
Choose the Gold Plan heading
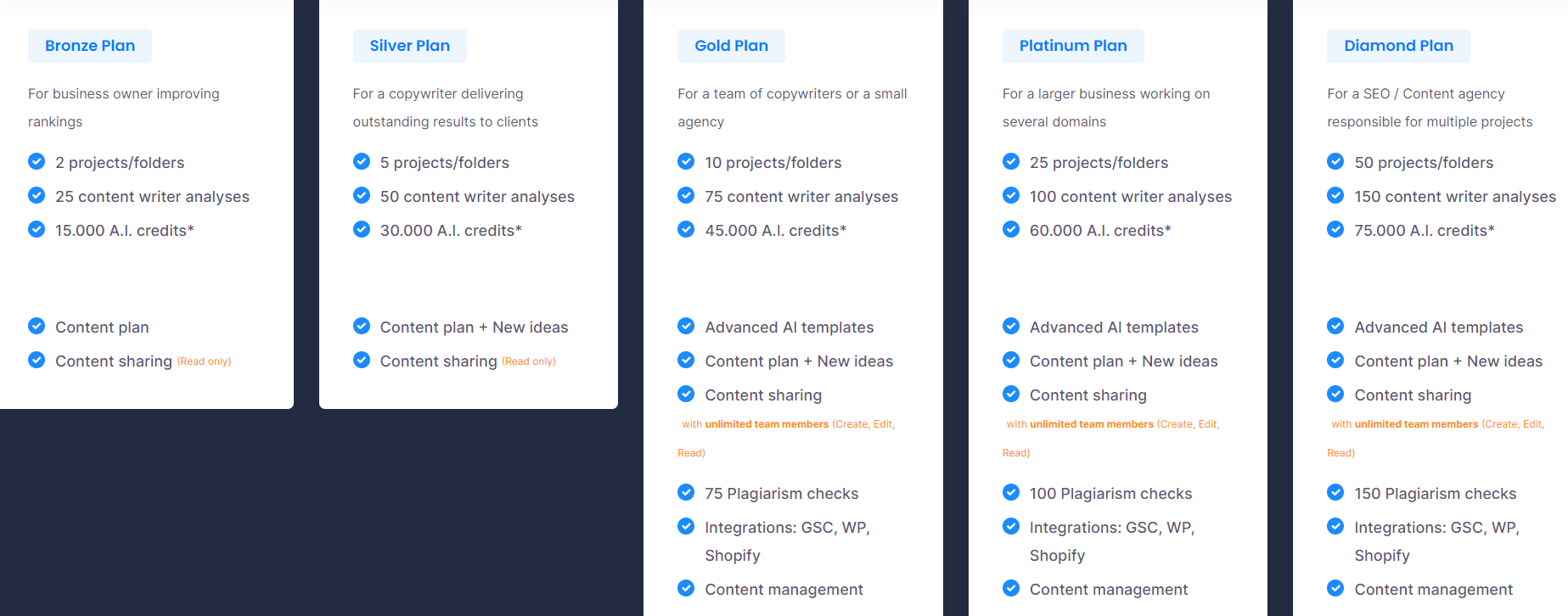[x=731, y=46]
